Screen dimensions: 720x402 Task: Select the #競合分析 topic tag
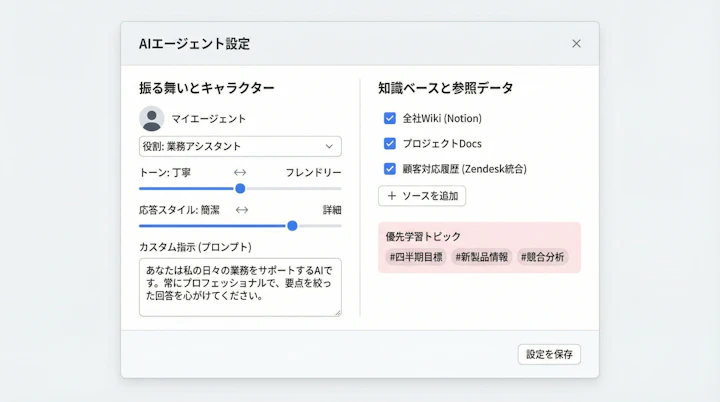pyautogui.click(x=542, y=257)
